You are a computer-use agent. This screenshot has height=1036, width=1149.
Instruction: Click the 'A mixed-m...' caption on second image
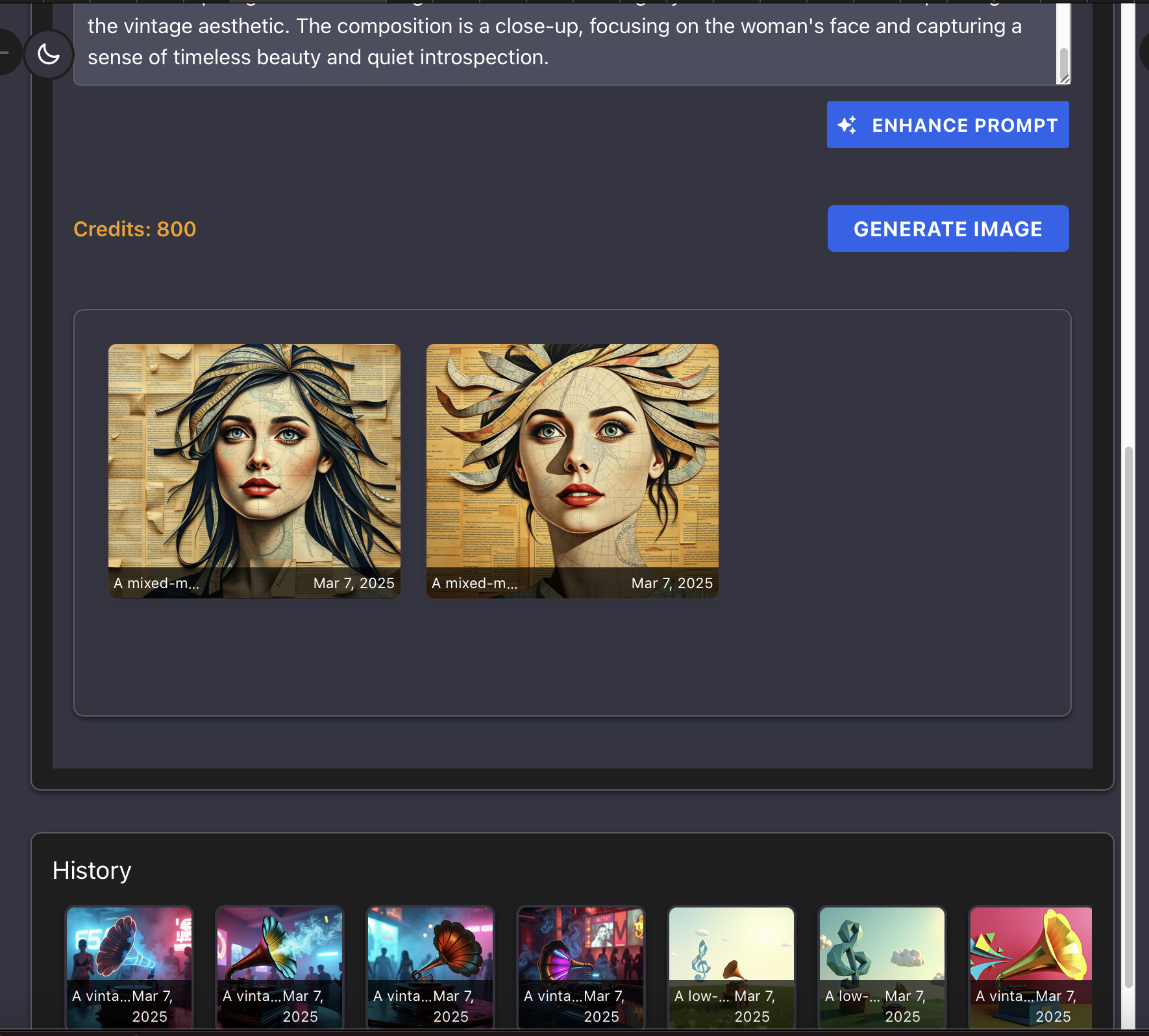(x=475, y=584)
